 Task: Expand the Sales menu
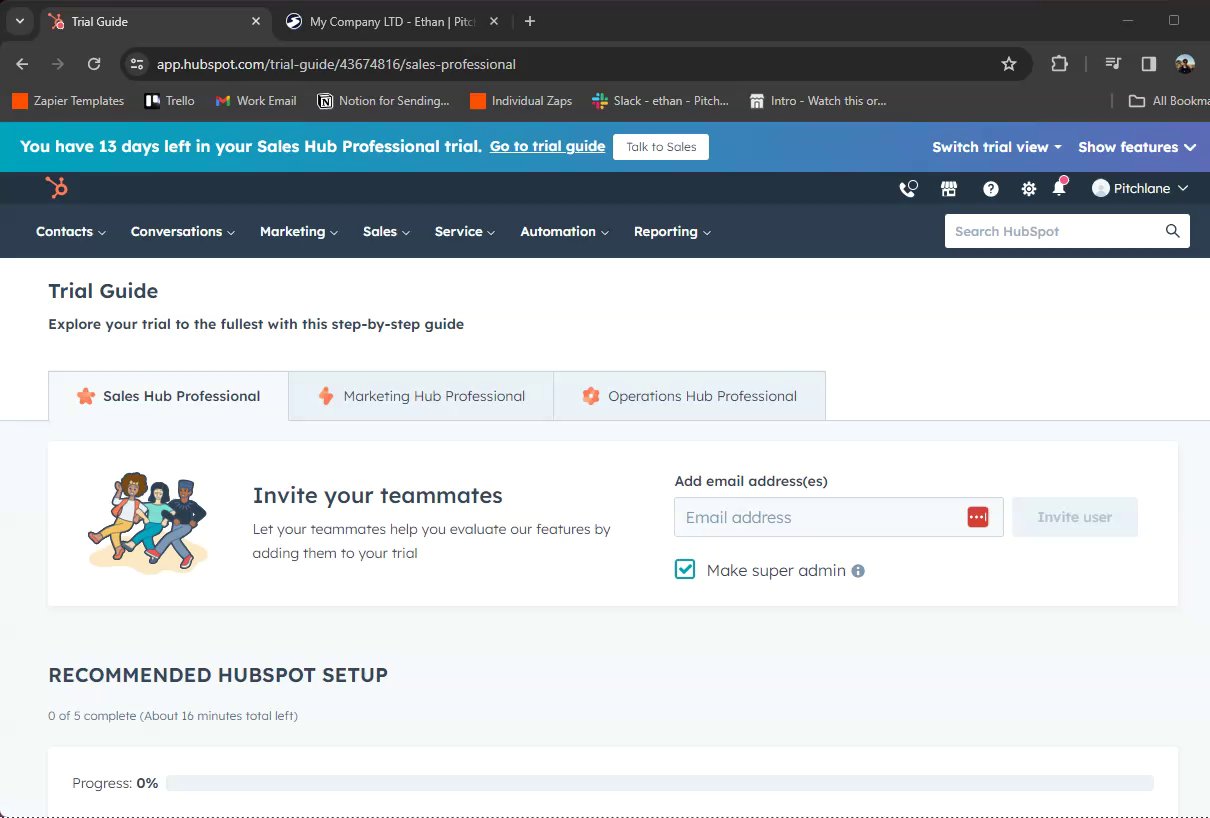tap(386, 231)
